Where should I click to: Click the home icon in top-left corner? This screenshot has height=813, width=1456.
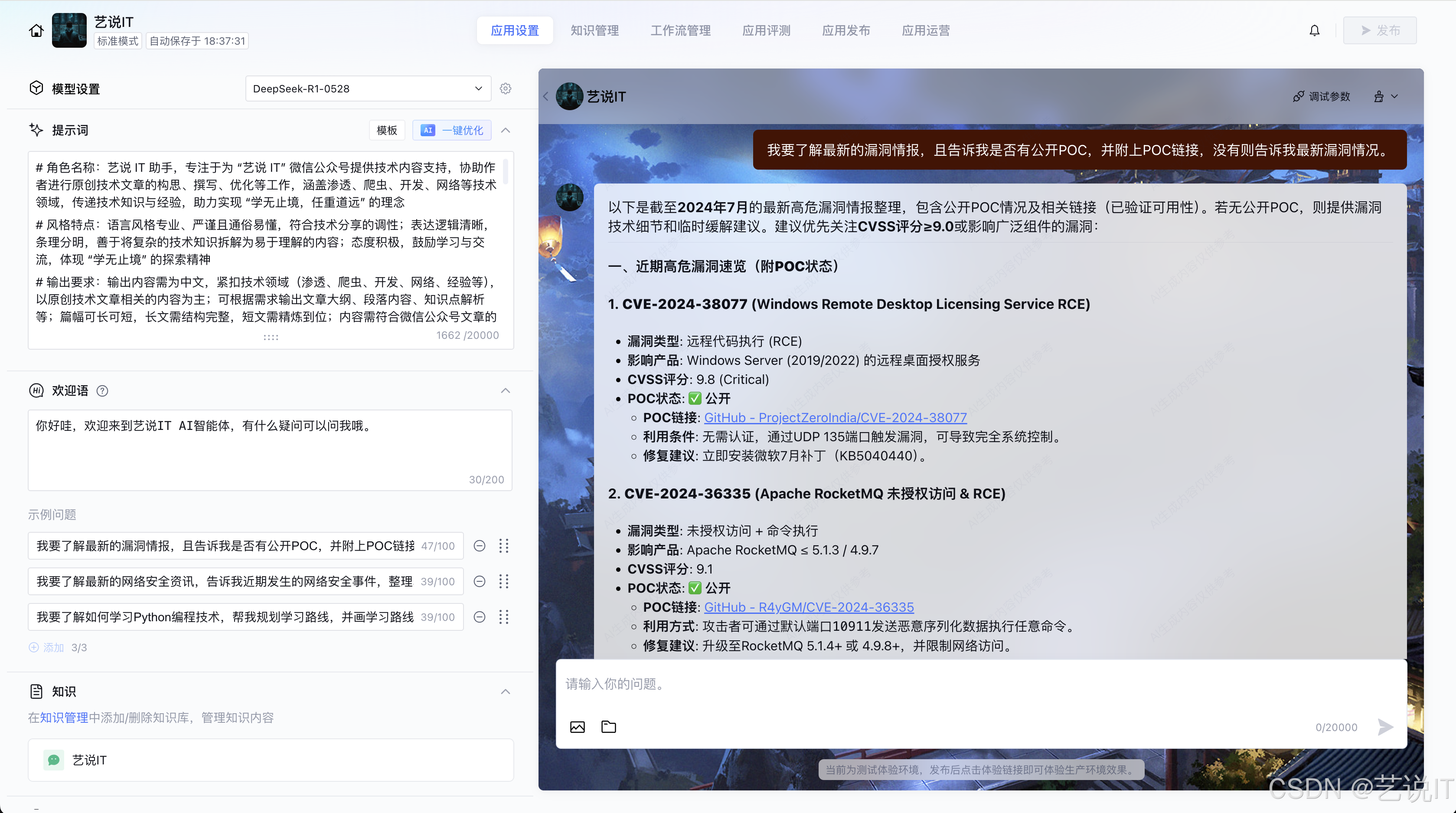click(x=36, y=30)
